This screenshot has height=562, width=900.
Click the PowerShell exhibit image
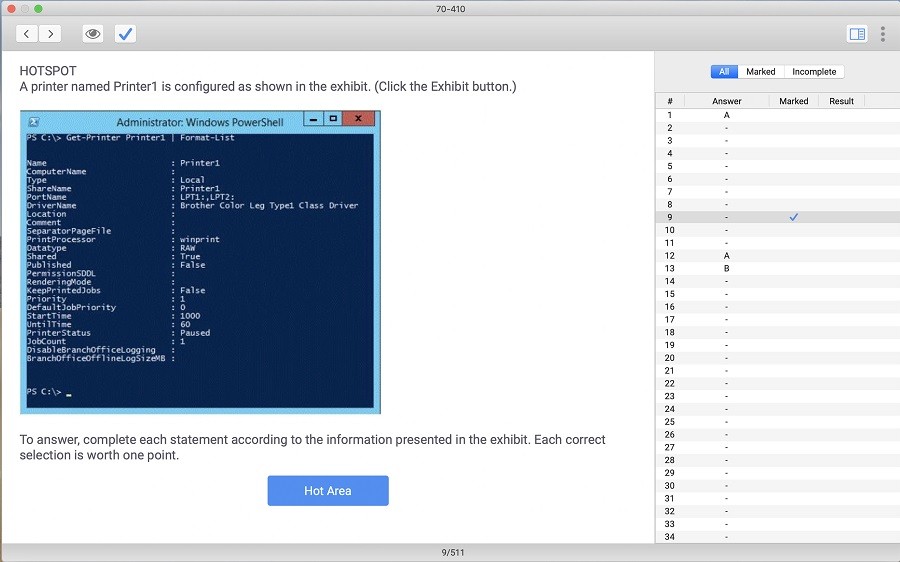[200, 262]
